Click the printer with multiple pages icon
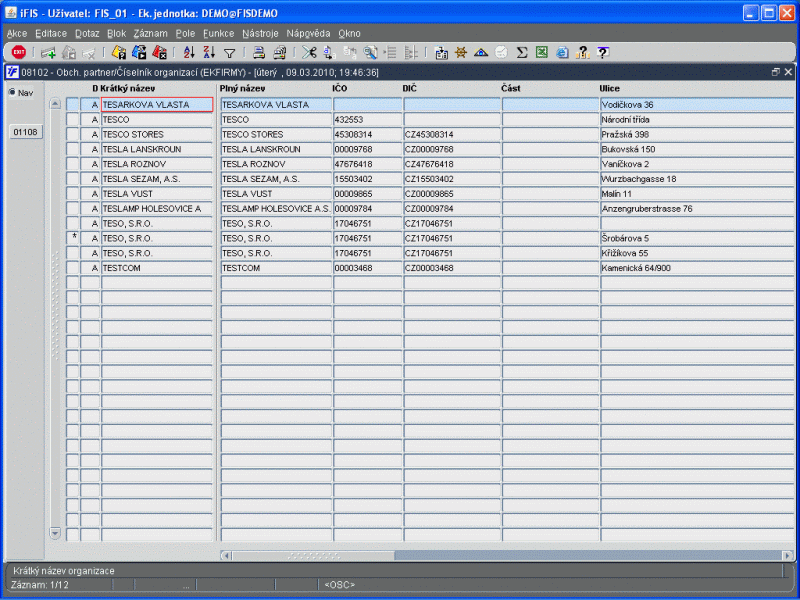800x600 pixels. 280,53
